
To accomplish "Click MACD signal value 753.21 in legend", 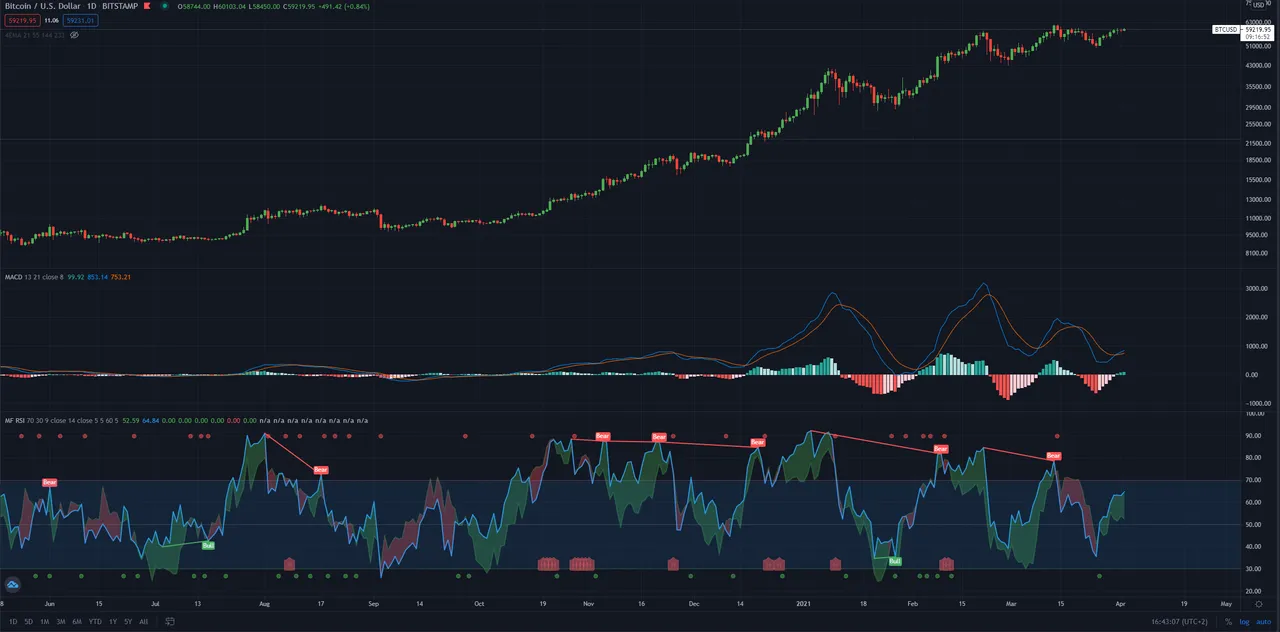I will point(120,277).
